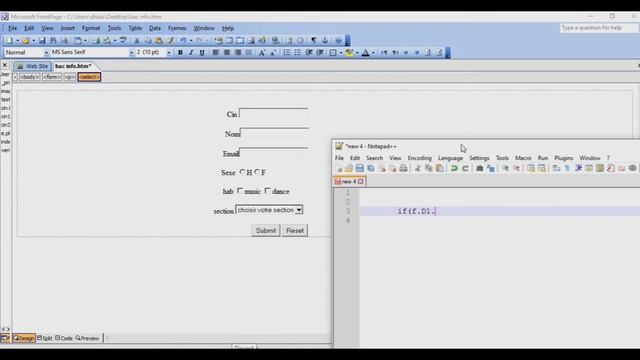640x360 pixels.
Task: Open Notepad++ Language menu
Action: point(450,158)
